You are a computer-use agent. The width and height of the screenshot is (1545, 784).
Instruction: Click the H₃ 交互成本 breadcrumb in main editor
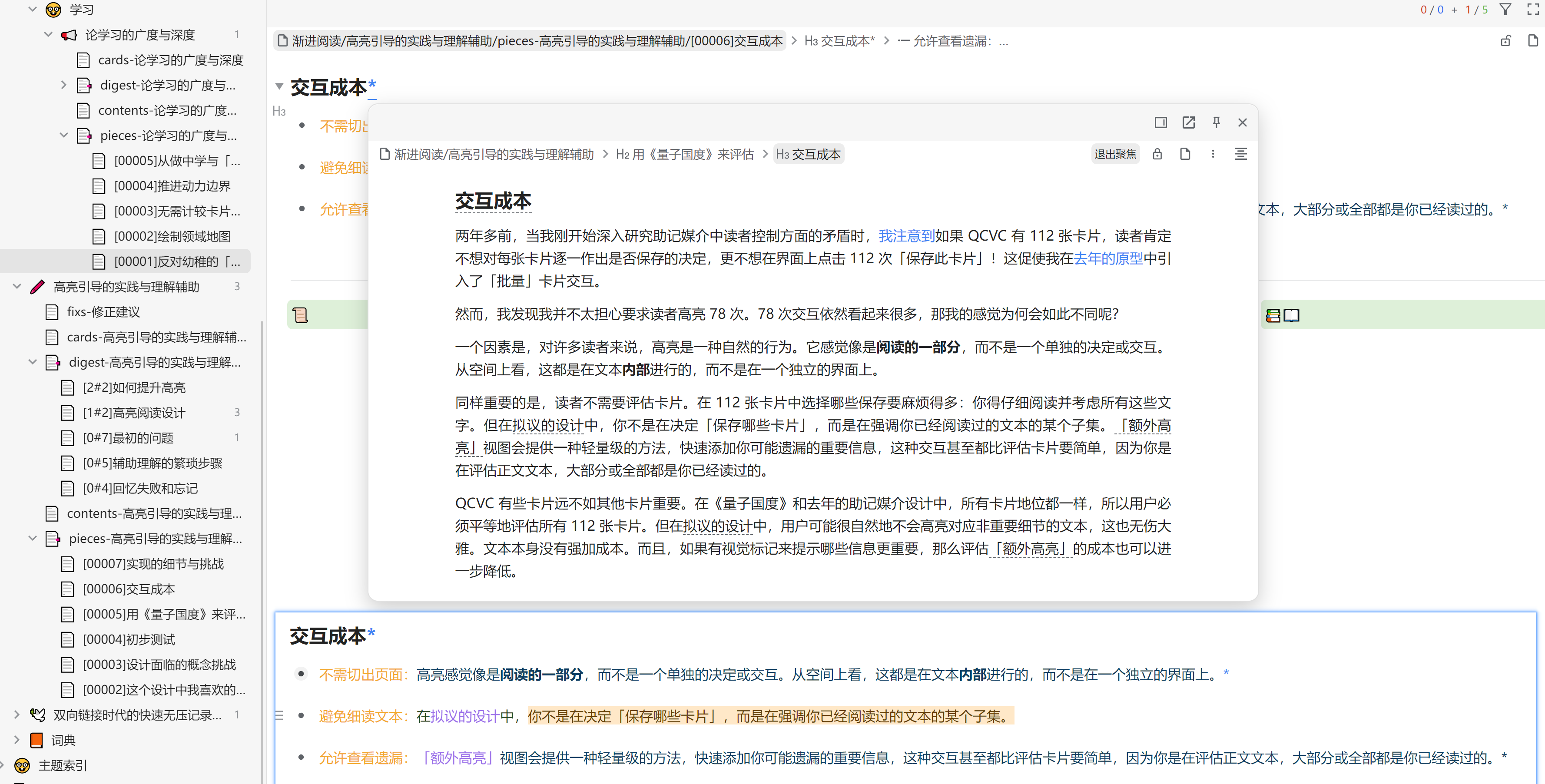[840, 41]
